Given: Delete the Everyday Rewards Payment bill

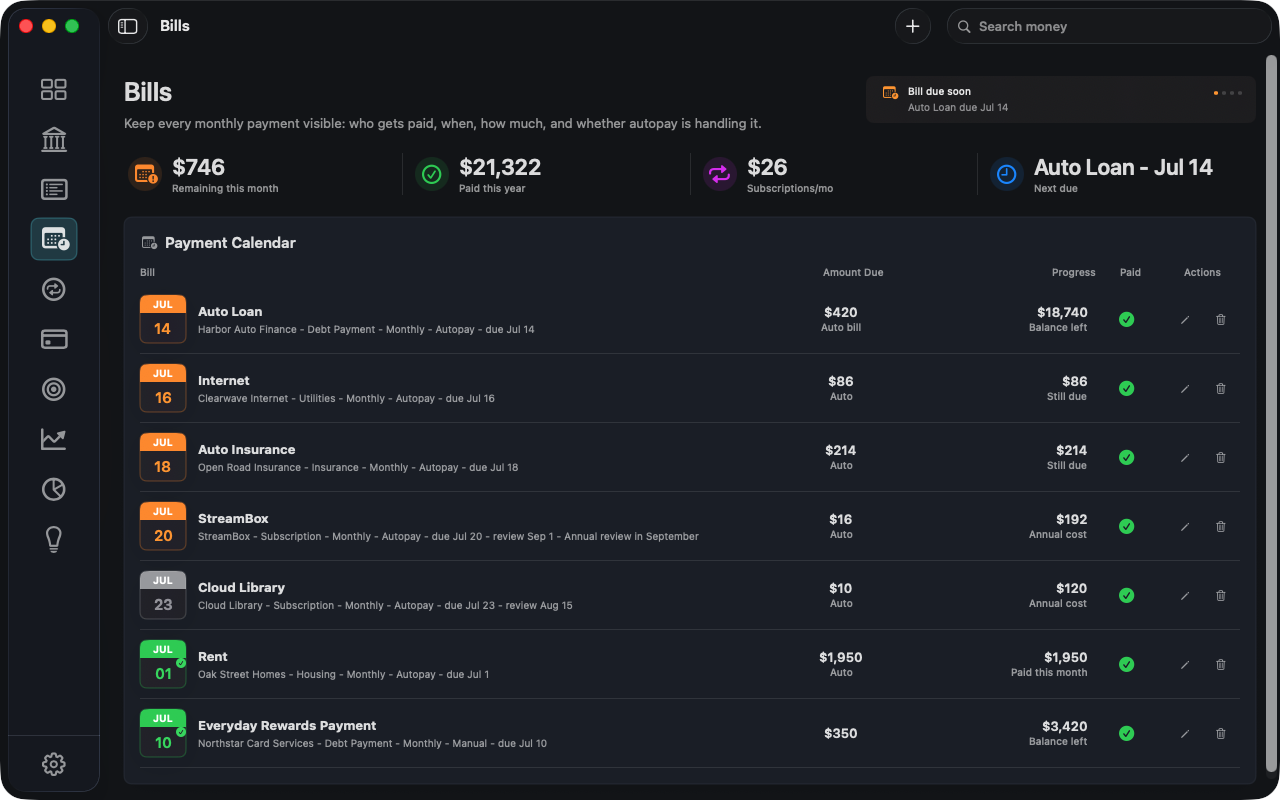Looking at the screenshot, I should (1220, 734).
